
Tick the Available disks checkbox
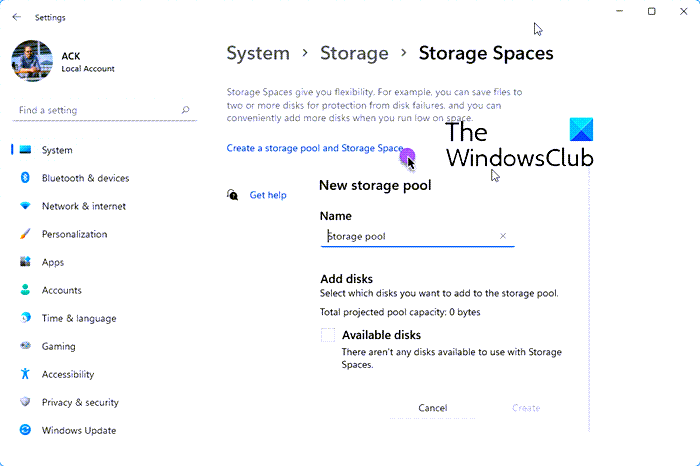coord(328,335)
